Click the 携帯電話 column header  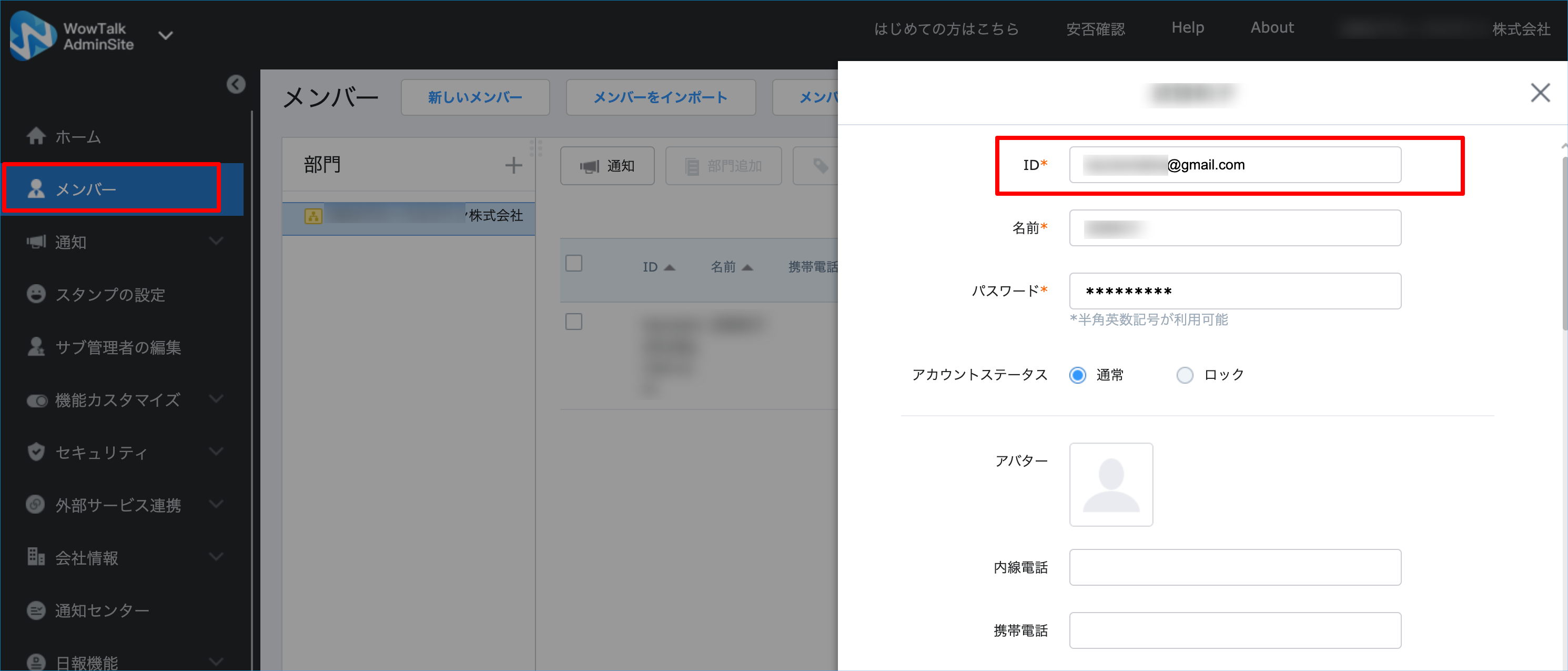[813, 267]
